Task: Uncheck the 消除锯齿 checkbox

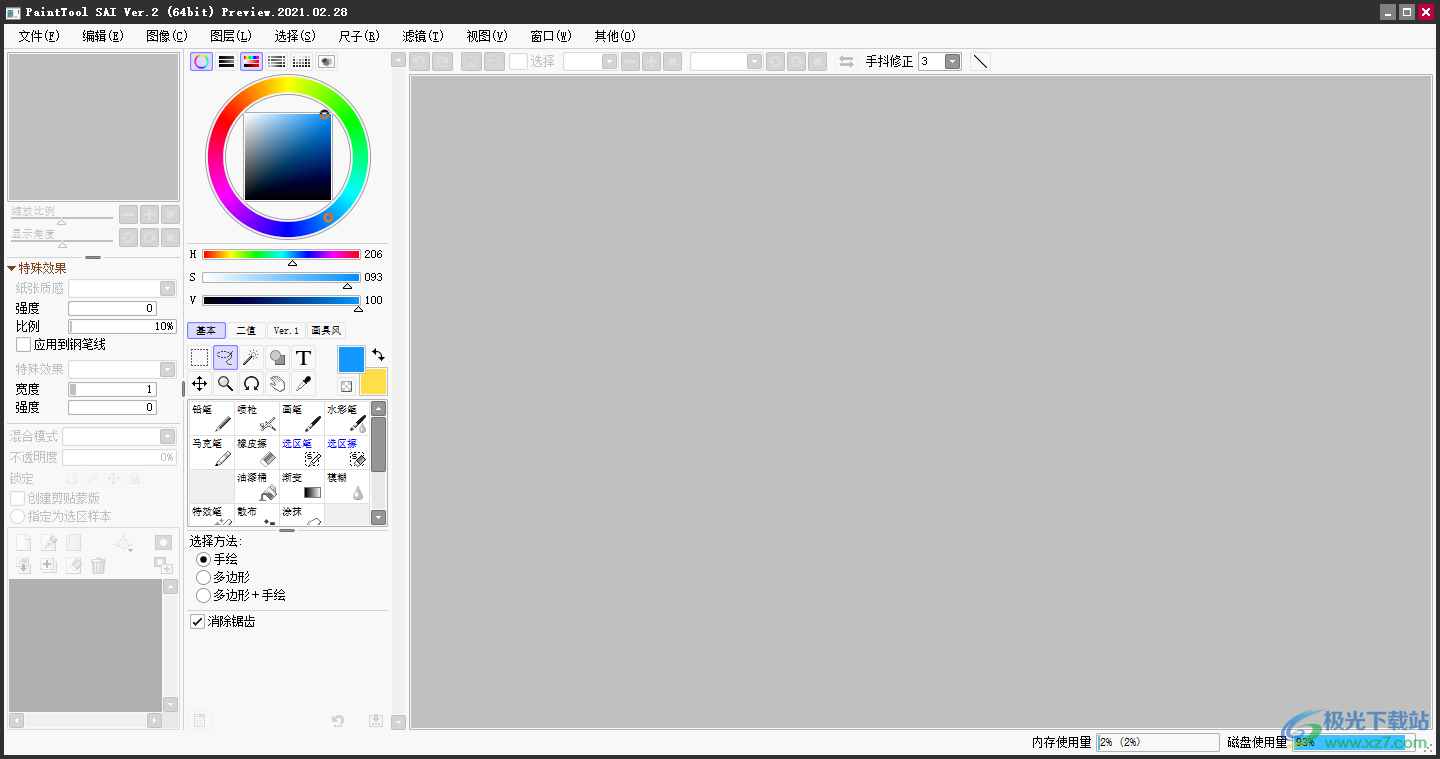Action: tap(197, 621)
